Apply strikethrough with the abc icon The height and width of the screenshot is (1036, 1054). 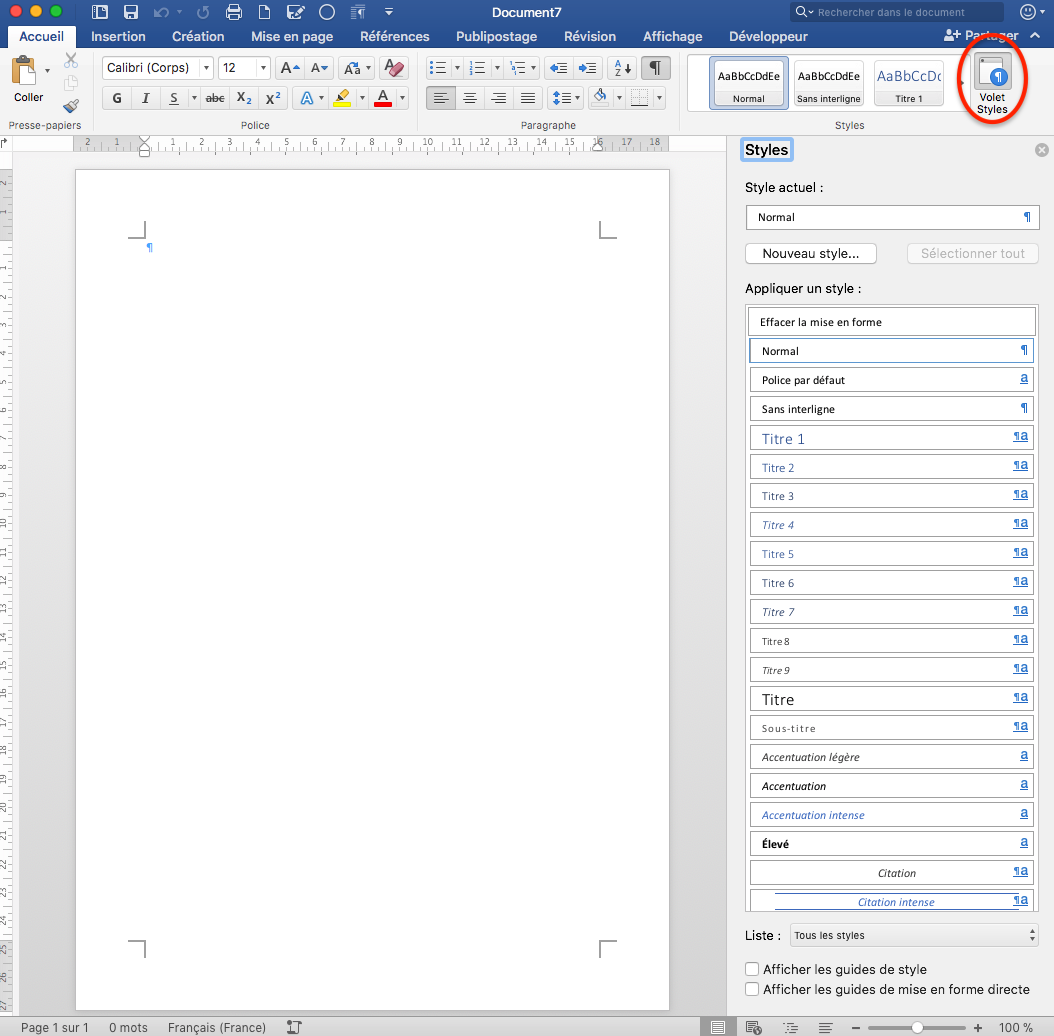tap(214, 98)
